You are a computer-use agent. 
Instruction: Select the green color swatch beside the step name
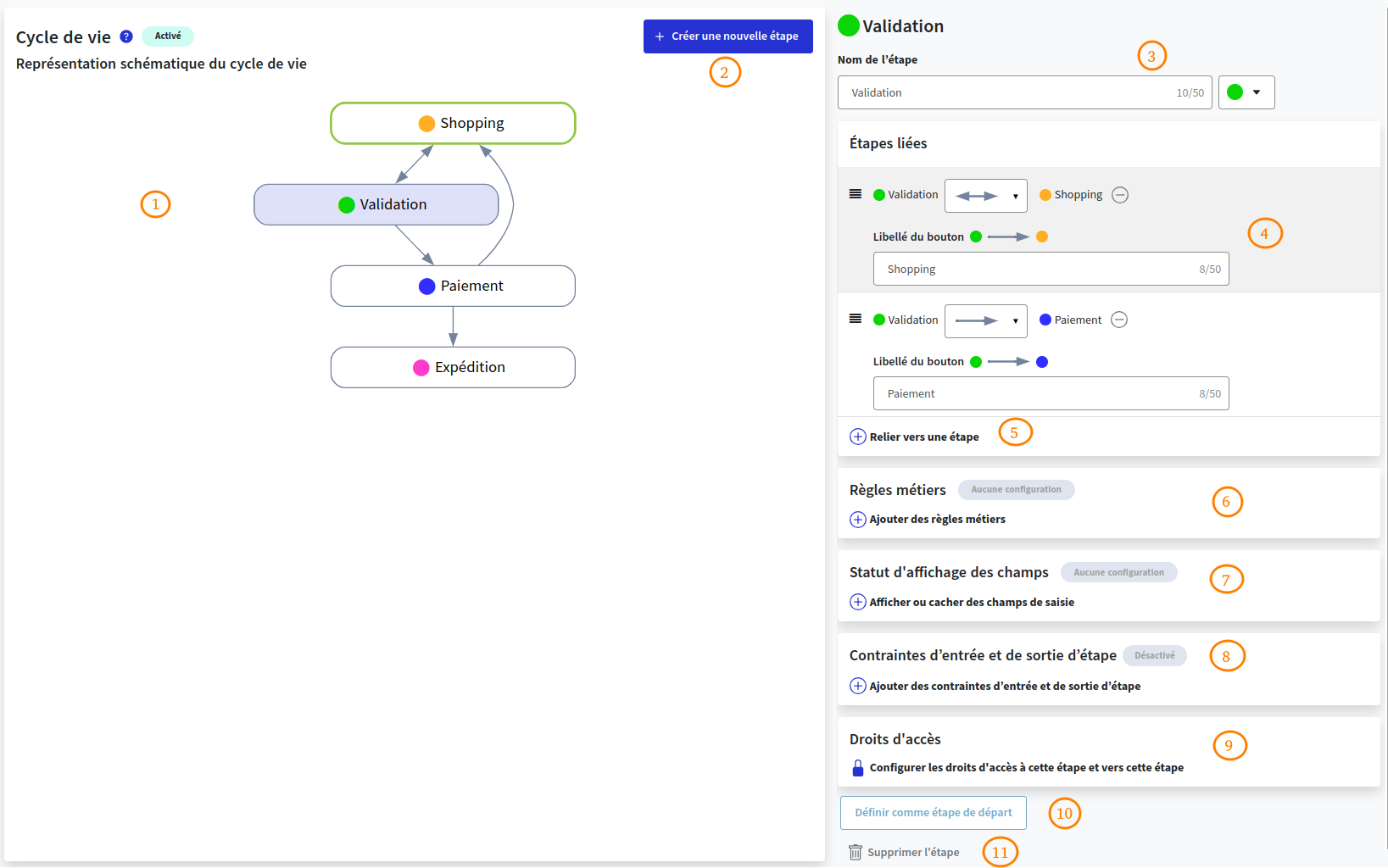(1235, 92)
